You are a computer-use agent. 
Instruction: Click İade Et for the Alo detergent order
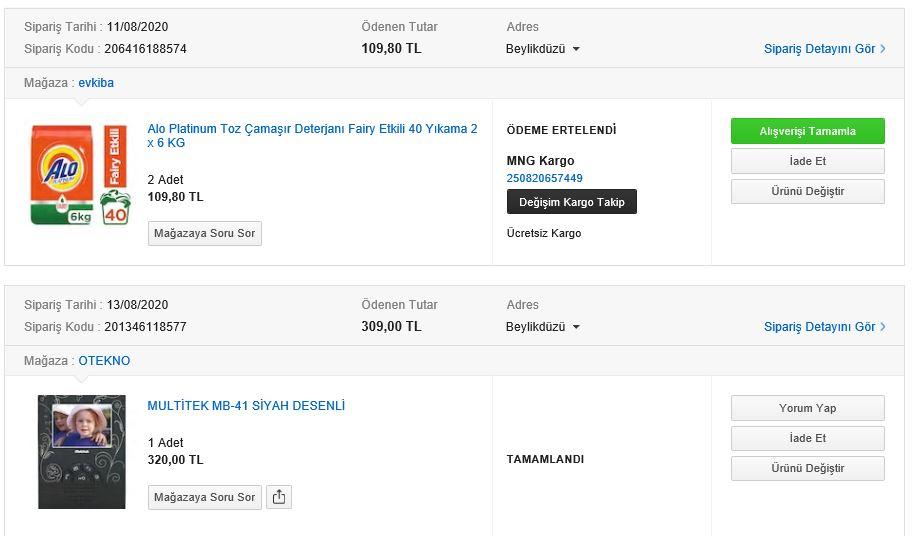pyautogui.click(x=807, y=161)
